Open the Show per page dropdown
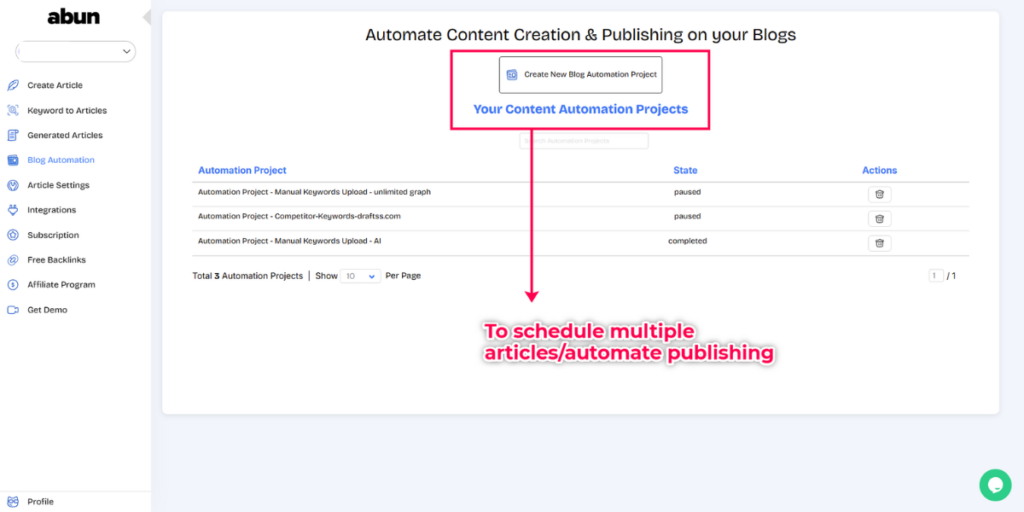1024x512 pixels. point(360,276)
